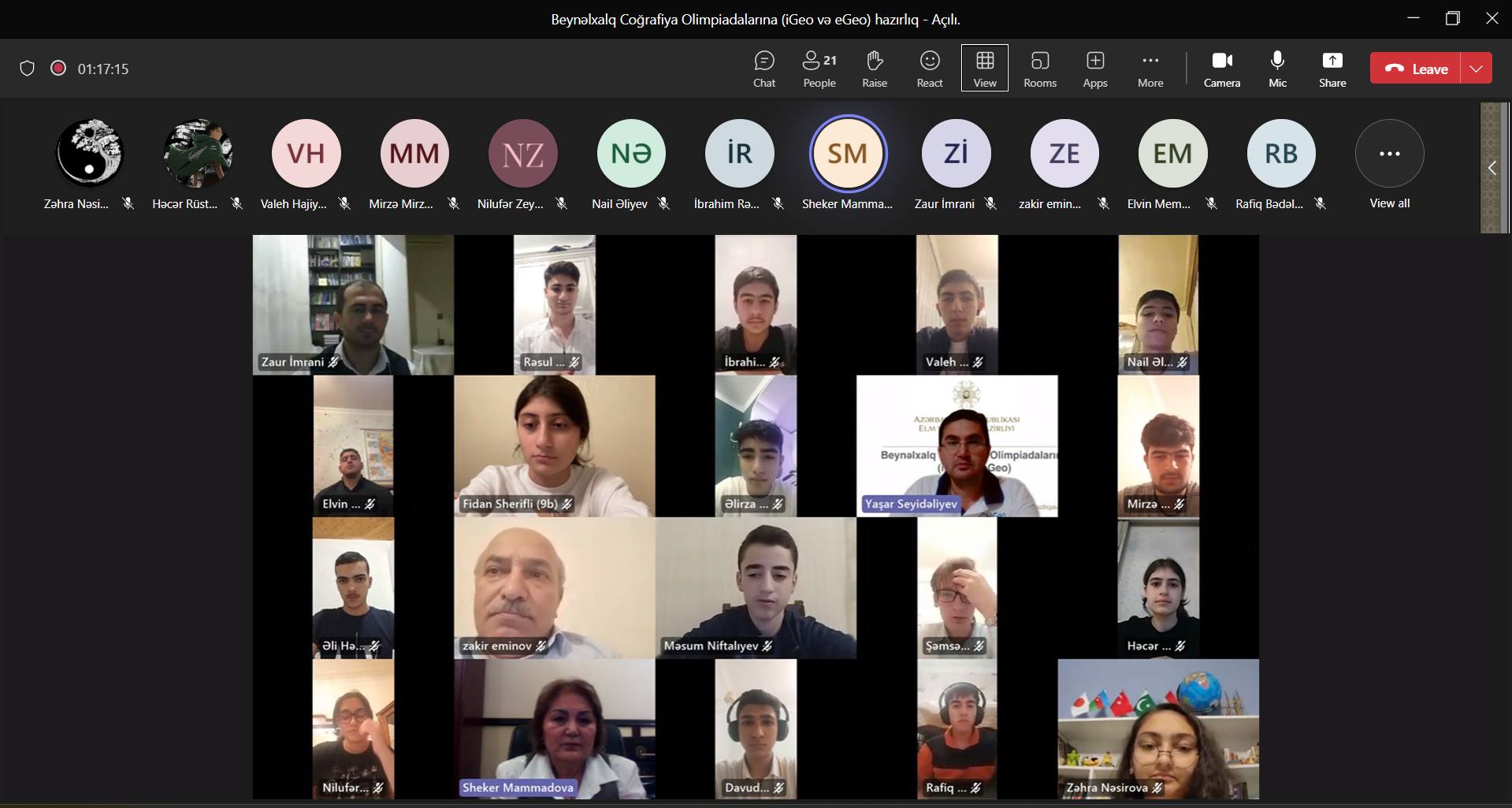
Task: Select Sheker Mammadova's SM avatar
Action: click(x=847, y=154)
